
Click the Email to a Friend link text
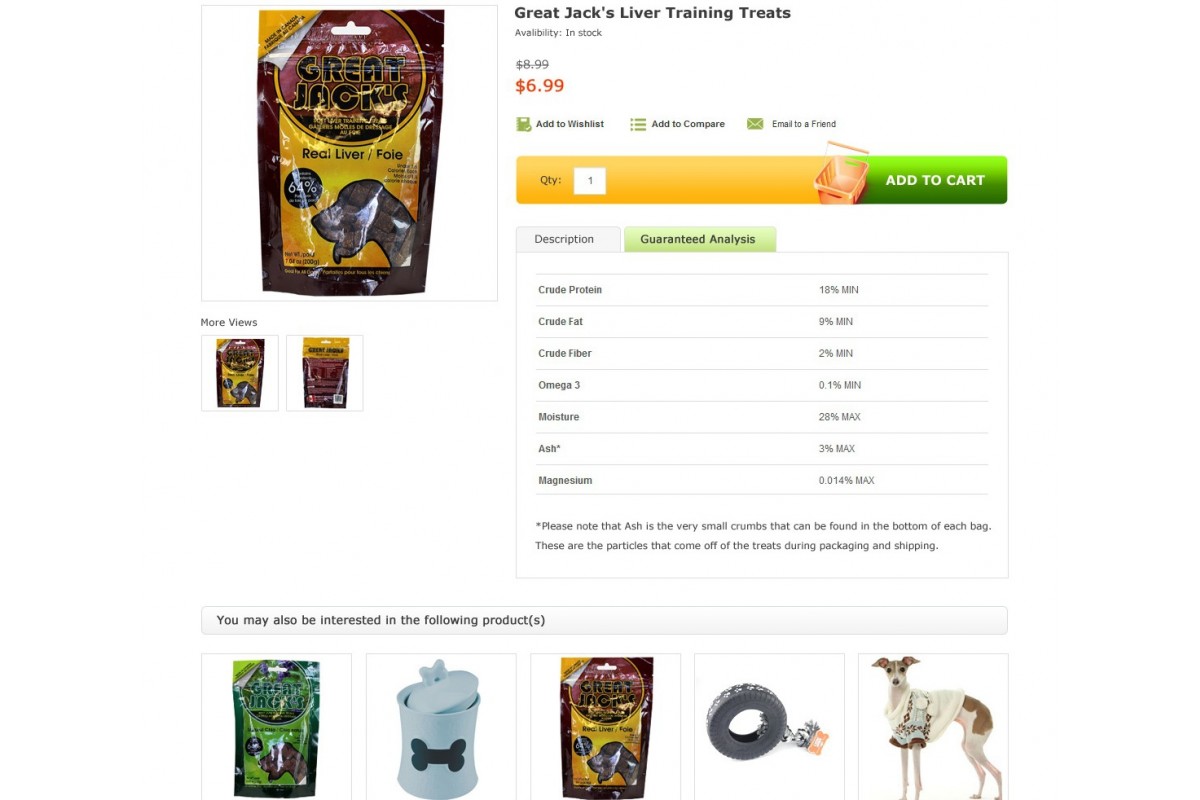pyautogui.click(x=804, y=124)
